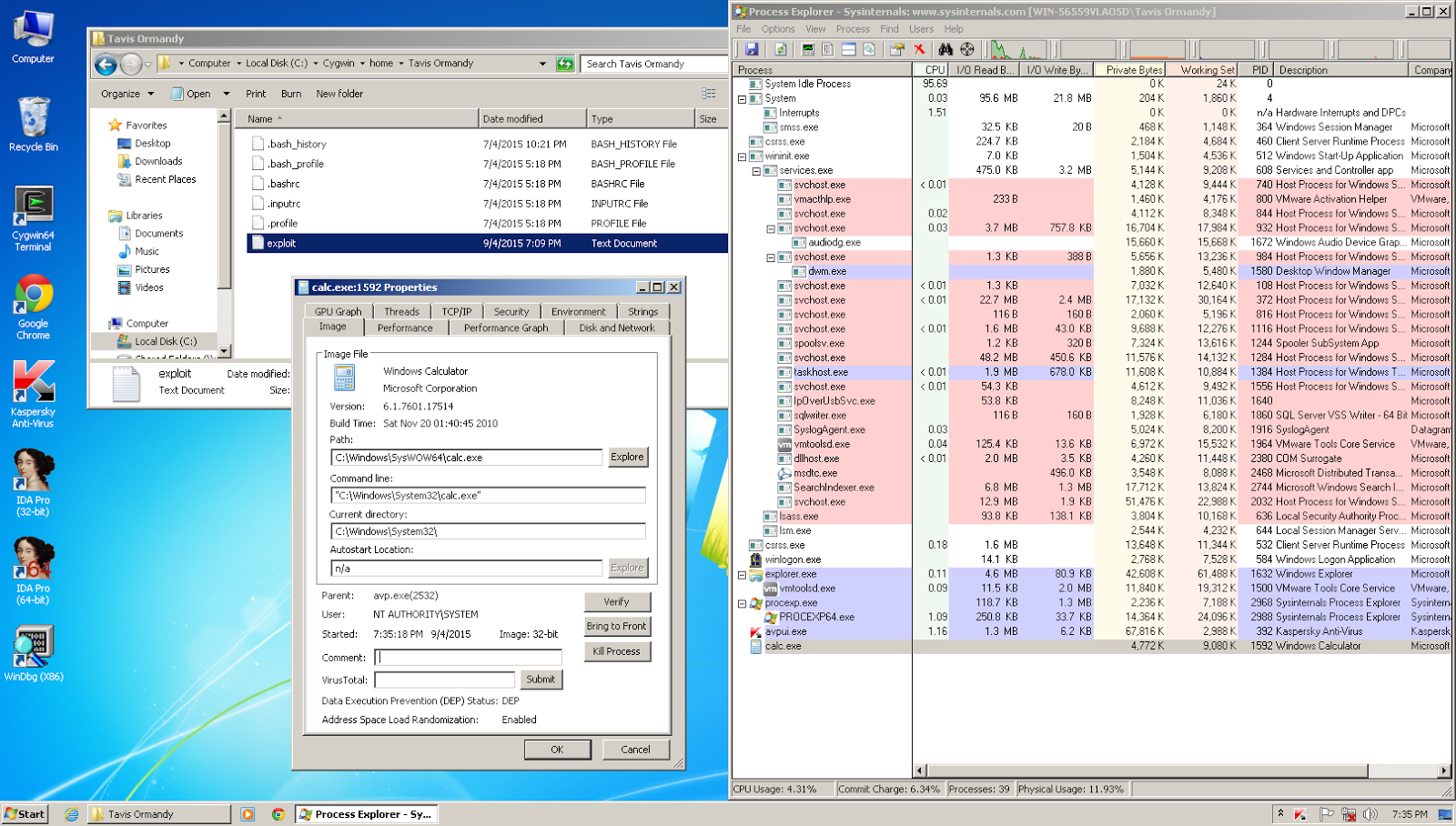Open Cygwin64 Terminal desktop icon
Screen dimensions: 1456x826
point(33,218)
